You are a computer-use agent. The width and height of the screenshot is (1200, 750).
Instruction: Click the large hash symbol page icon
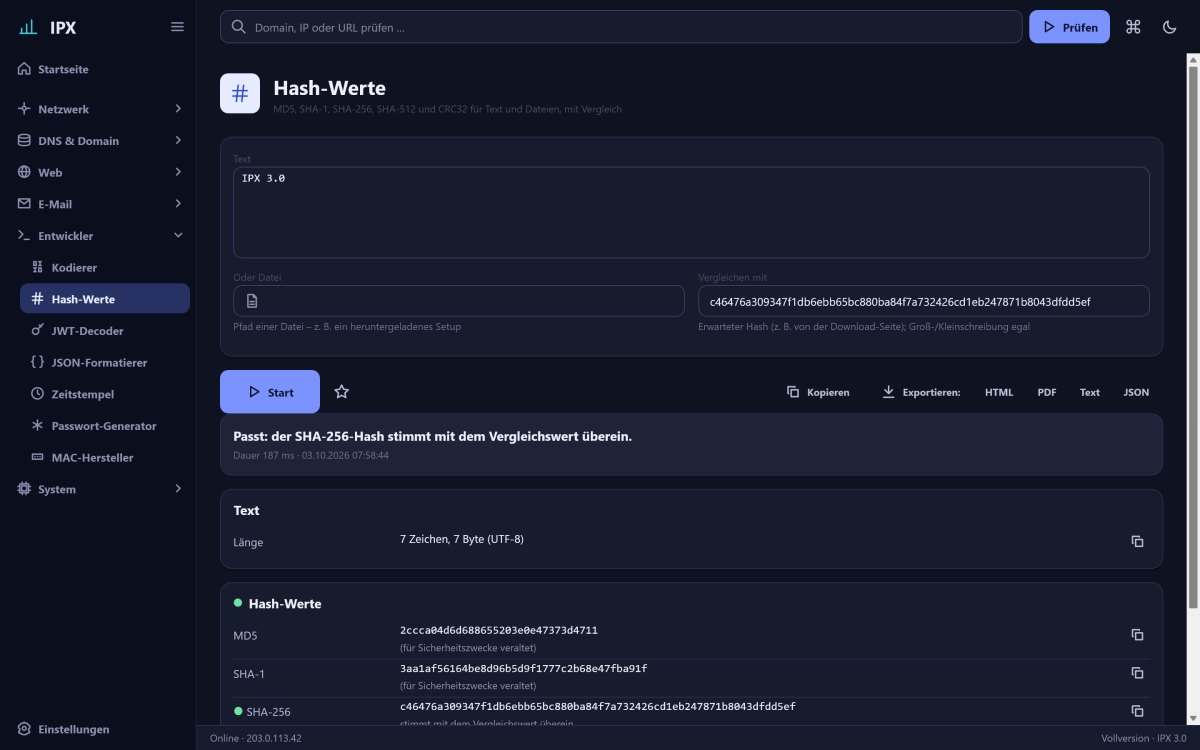[x=240, y=94]
